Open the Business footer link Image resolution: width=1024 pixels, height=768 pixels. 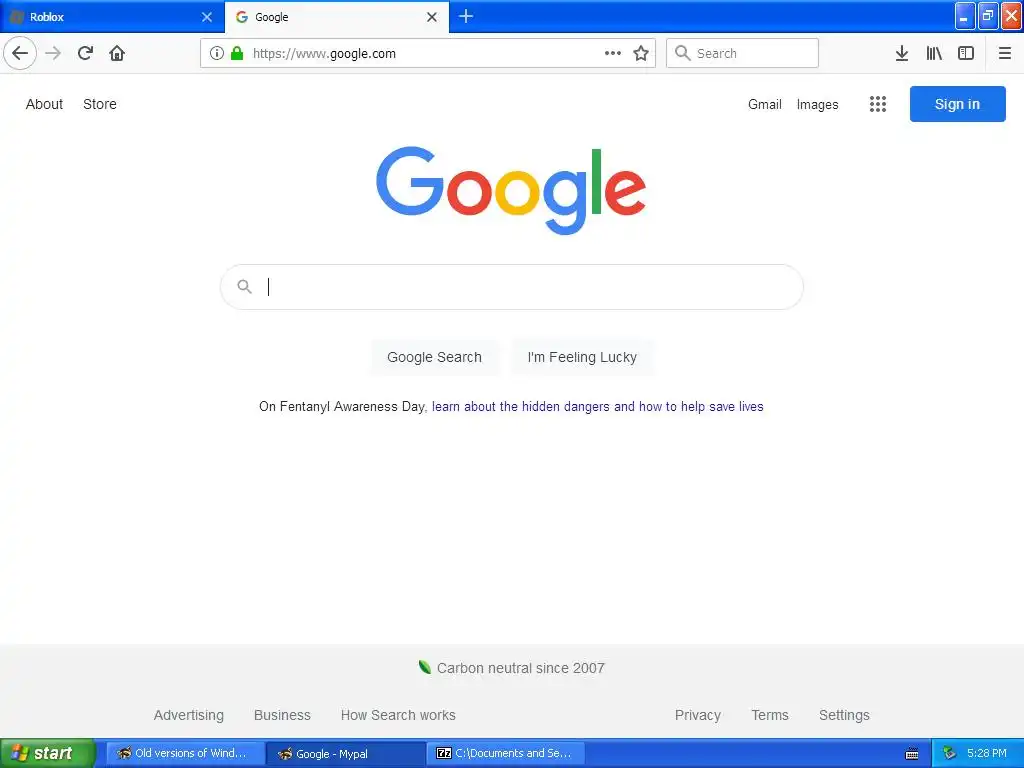282,715
